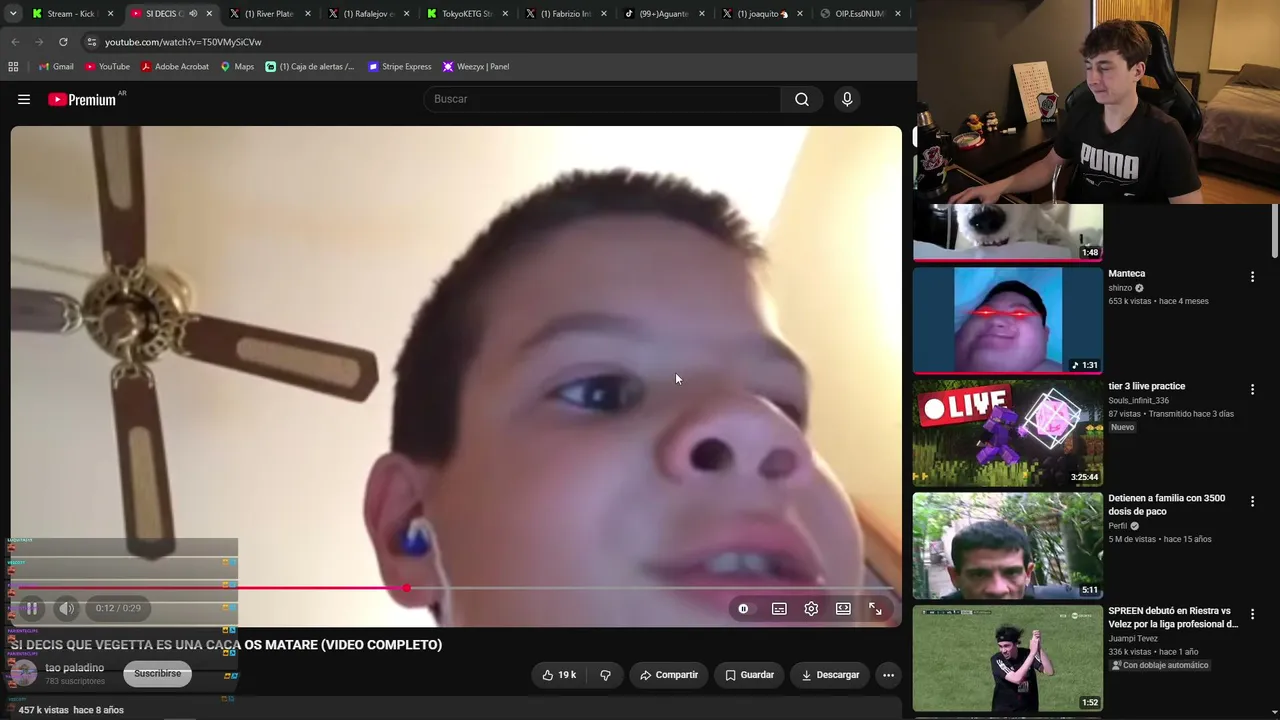Open more actions under the video

click(888, 675)
